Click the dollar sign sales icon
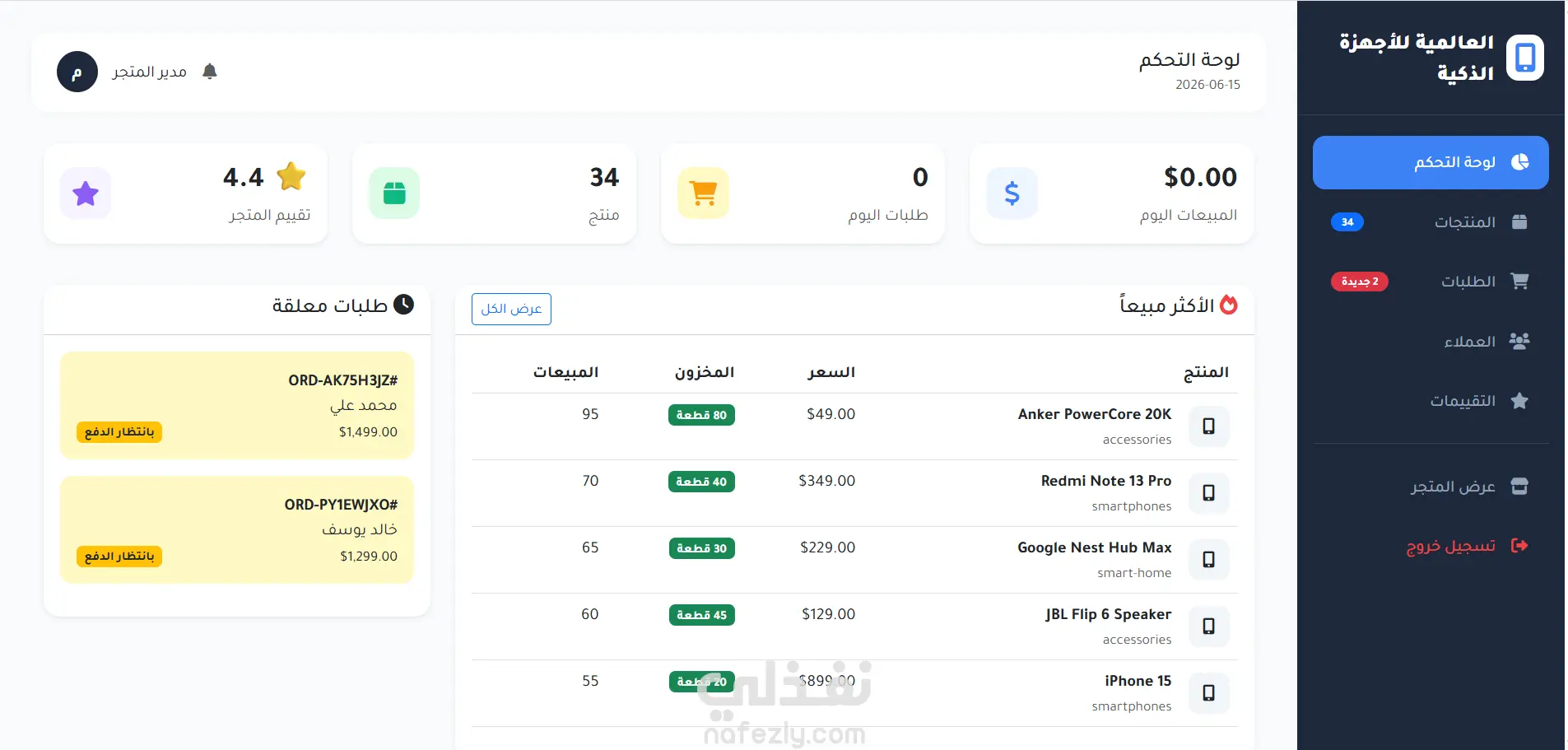This screenshot has height=750, width=1568. click(1012, 193)
